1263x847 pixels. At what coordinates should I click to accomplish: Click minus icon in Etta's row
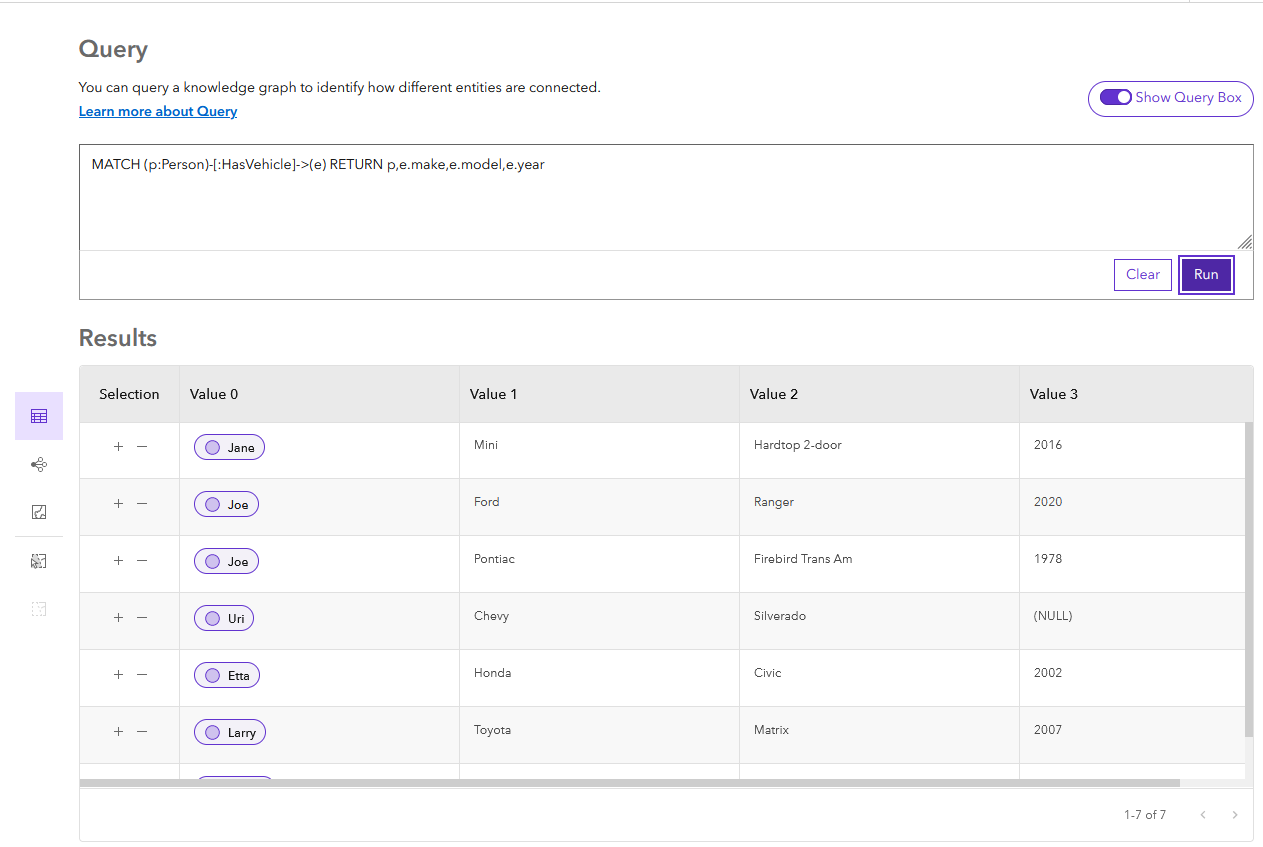pos(142,675)
